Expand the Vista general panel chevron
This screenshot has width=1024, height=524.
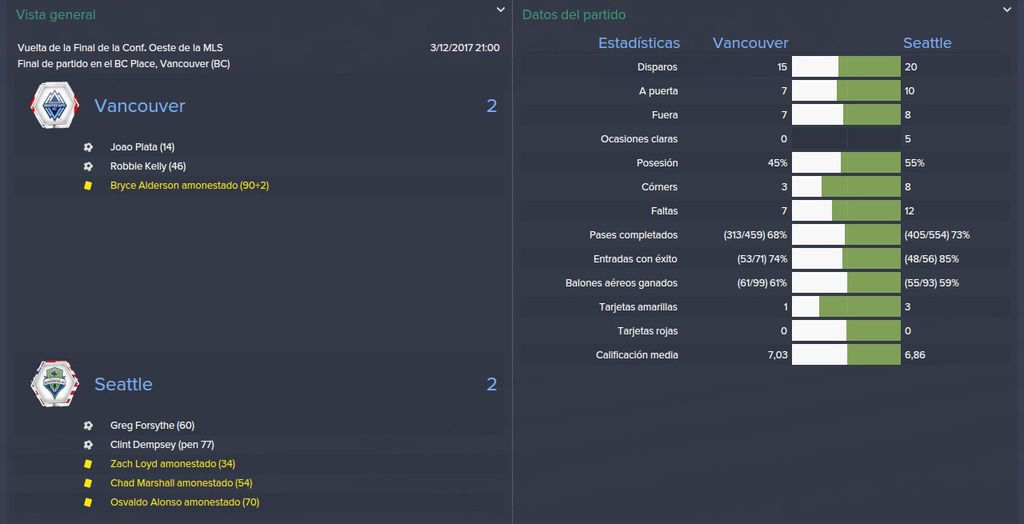click(x=500, y=10)
